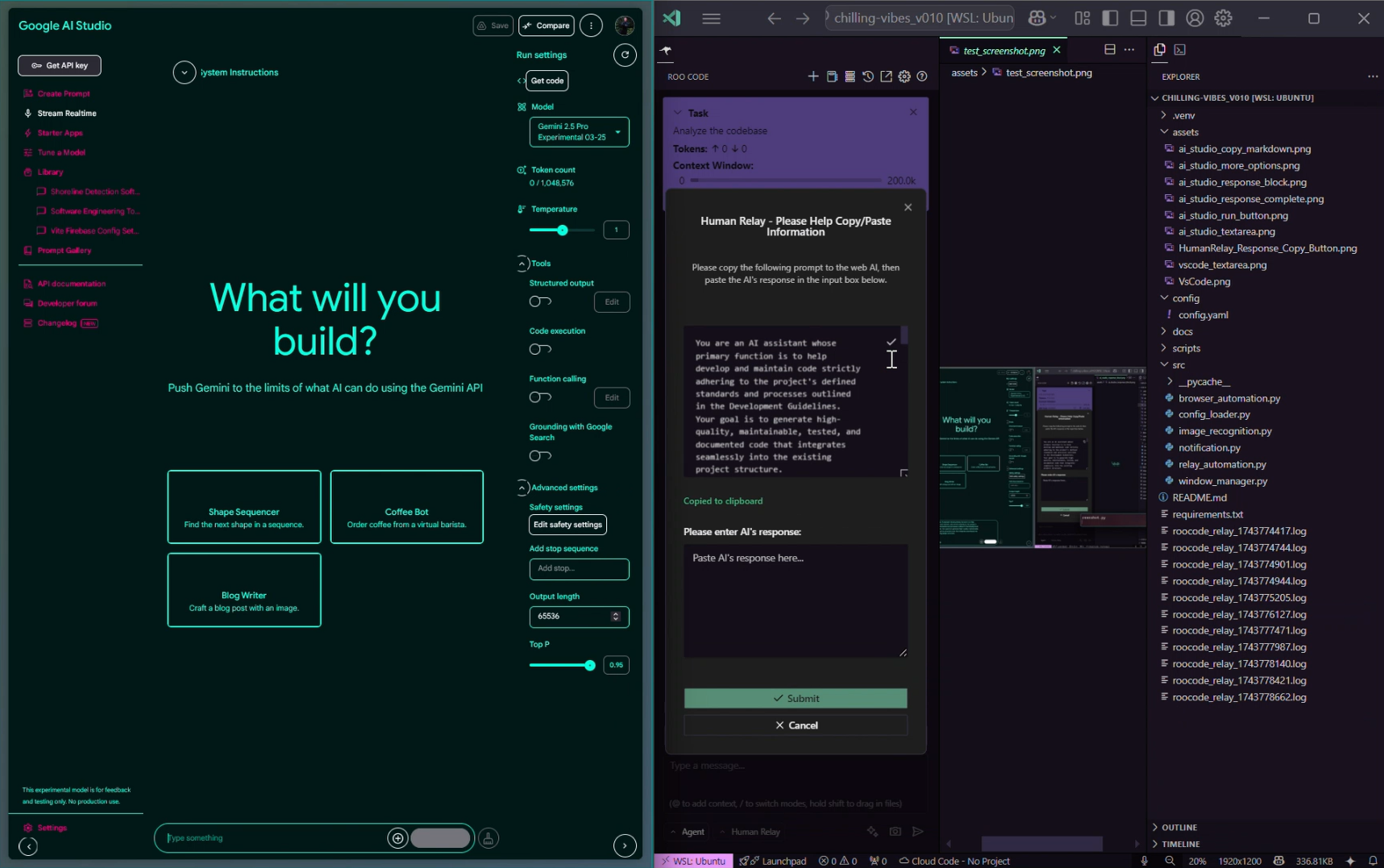1384x868 pixels.
Task: Expand the docs folder in Explorer
Action: tap(1182, 331)
